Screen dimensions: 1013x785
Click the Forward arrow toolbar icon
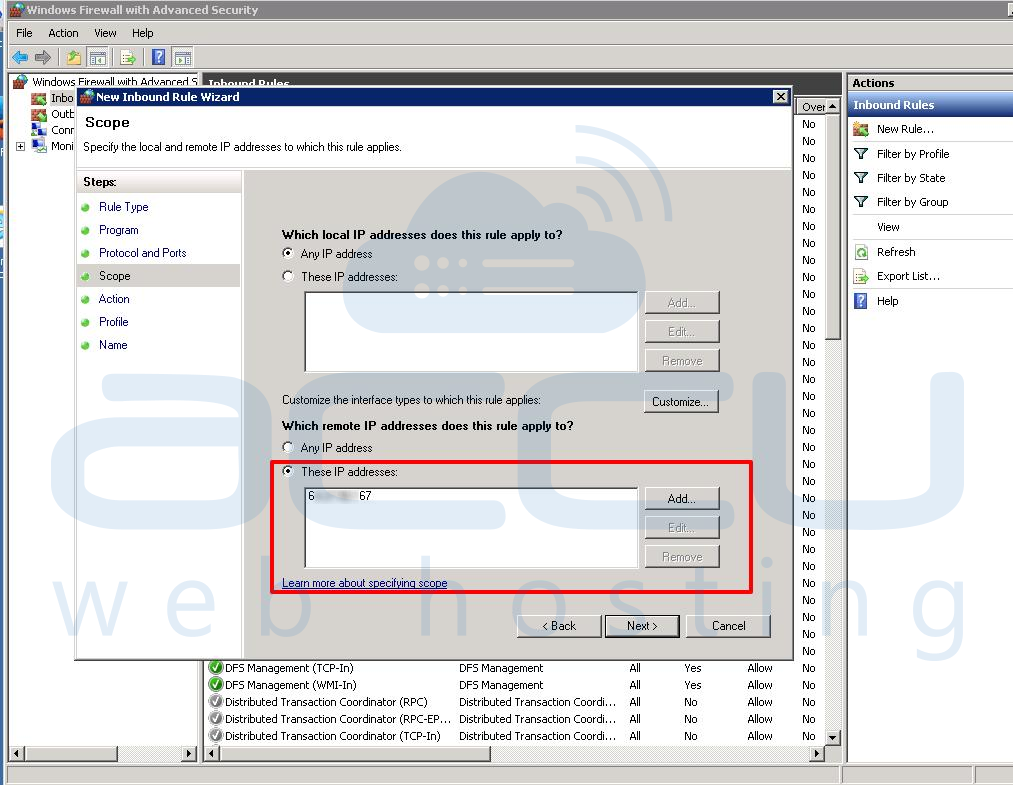(43, 58)
